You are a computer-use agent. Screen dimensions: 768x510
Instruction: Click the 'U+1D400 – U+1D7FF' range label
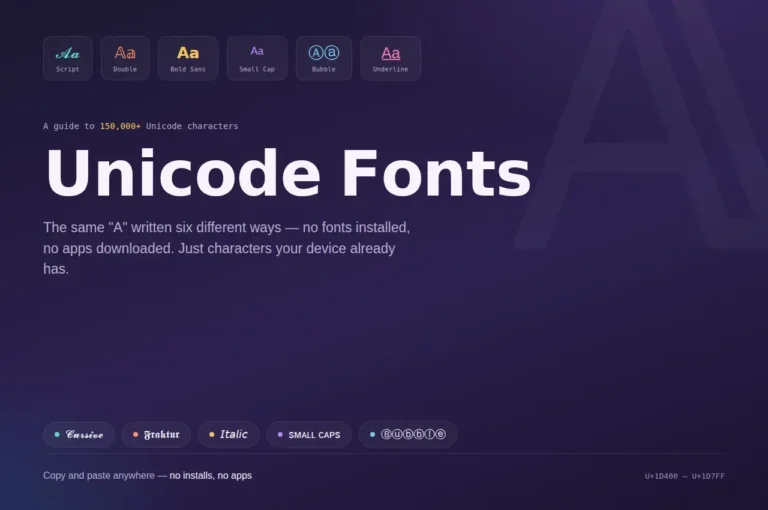point(684,476)
